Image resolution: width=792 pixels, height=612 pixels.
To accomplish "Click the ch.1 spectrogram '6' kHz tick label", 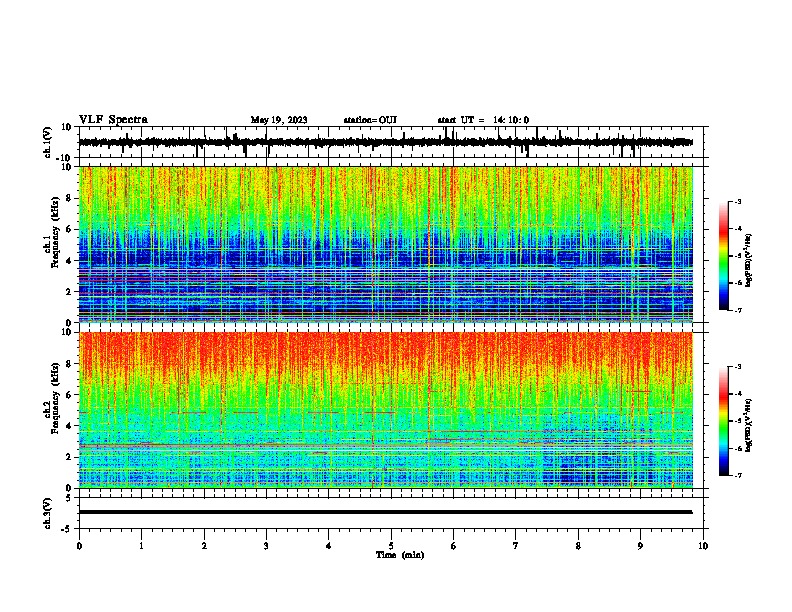I will coord(69,229).
